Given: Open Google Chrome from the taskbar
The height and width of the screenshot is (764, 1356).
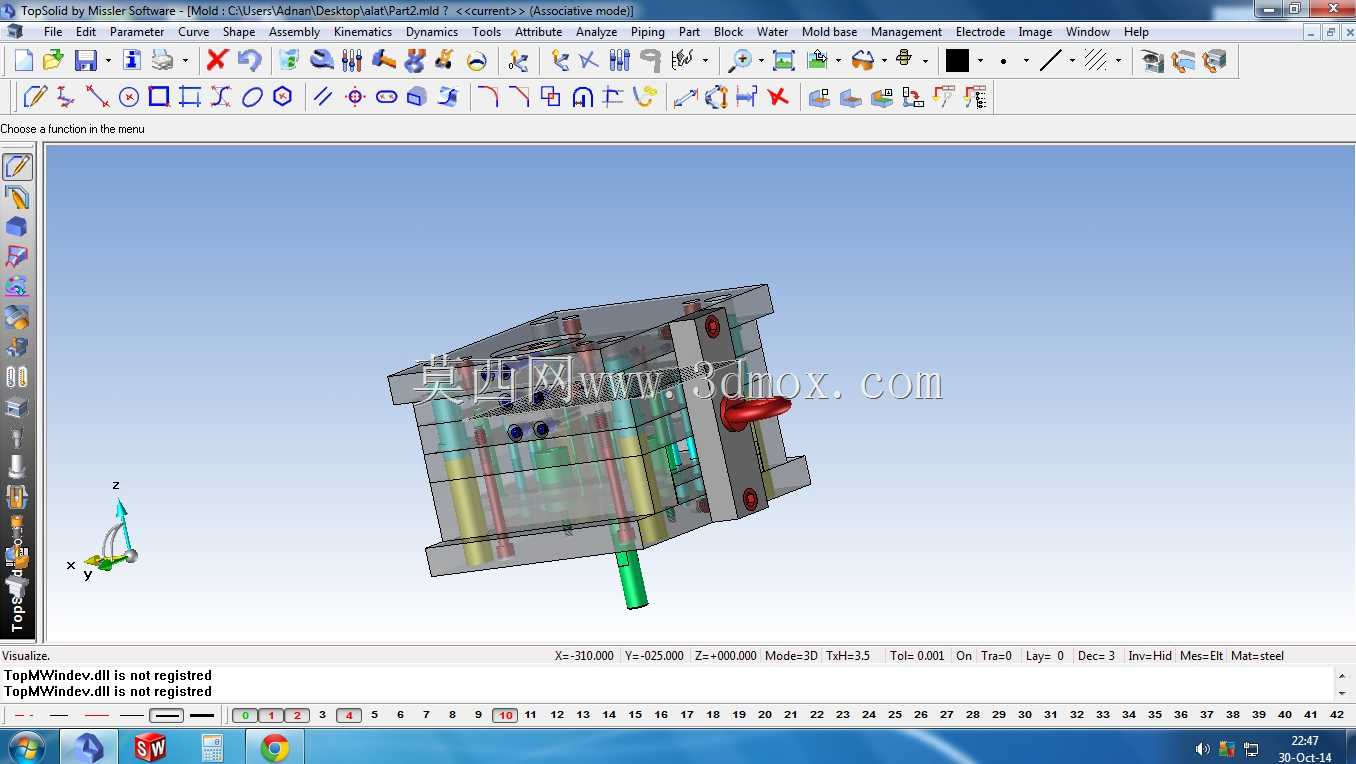Looking at the screenshot, I should click(275, 747).
